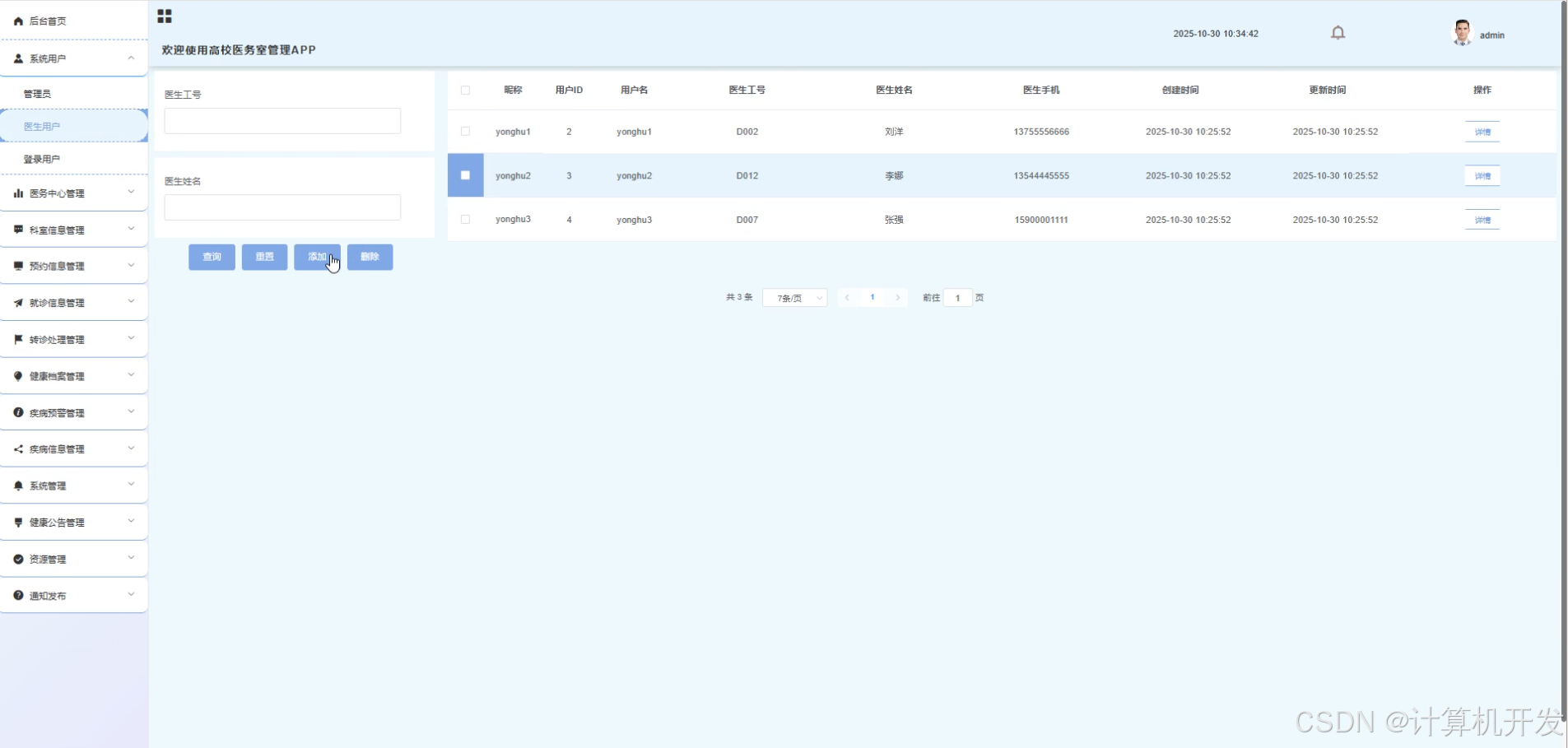Open 详情 for doctor 李娜

click(1482, 176)
